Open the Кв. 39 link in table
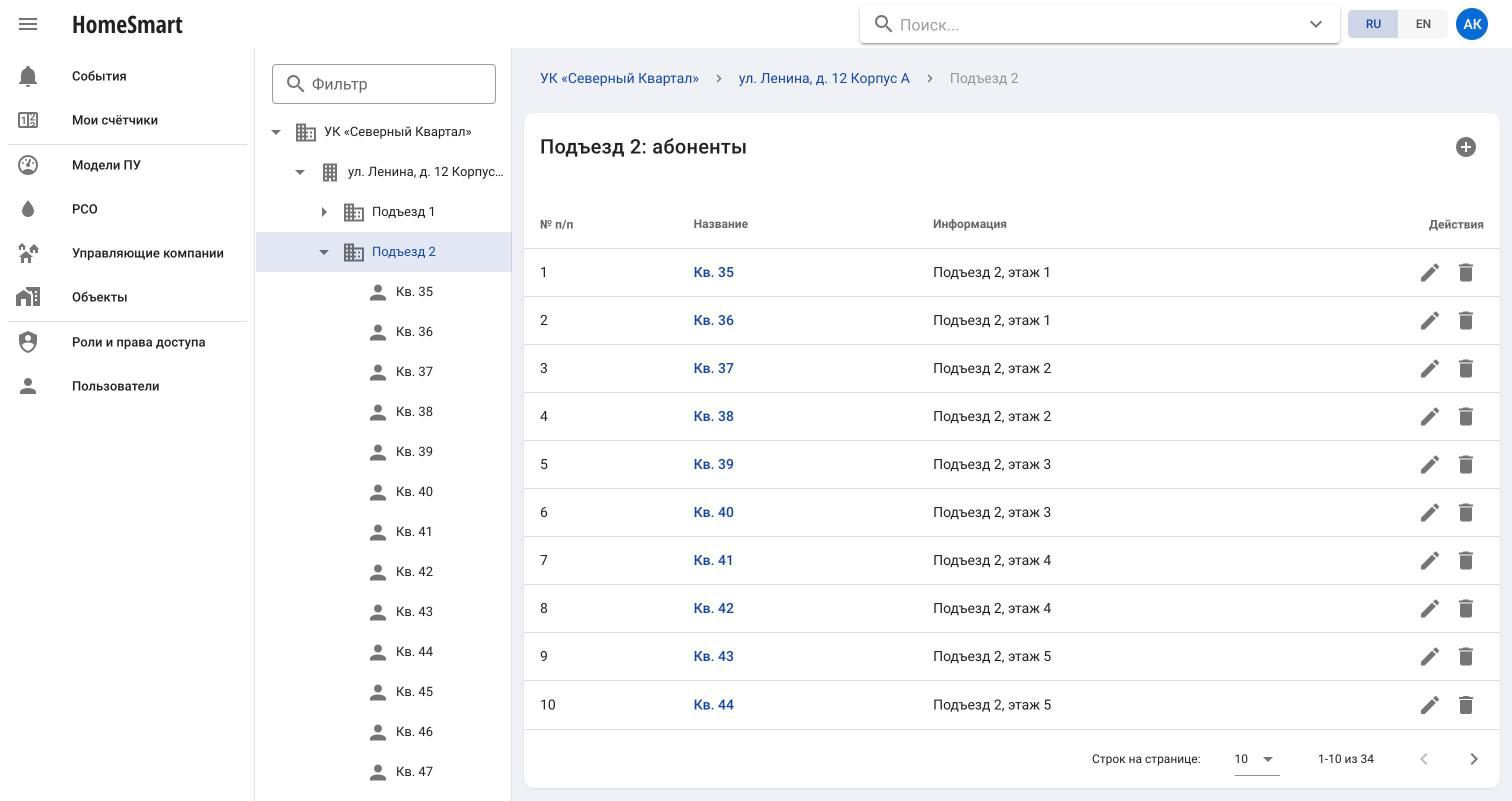Image resolution: width=1512 pixels, height=801 pixels. point(713,465)
